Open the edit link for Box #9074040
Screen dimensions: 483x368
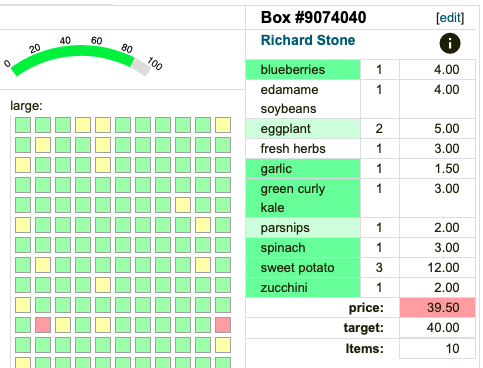pos(450,18)
